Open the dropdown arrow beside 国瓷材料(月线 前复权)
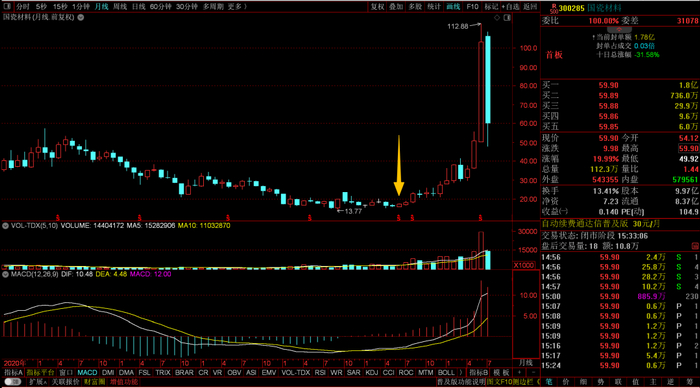The image size is (700, 388). point(81,17)
